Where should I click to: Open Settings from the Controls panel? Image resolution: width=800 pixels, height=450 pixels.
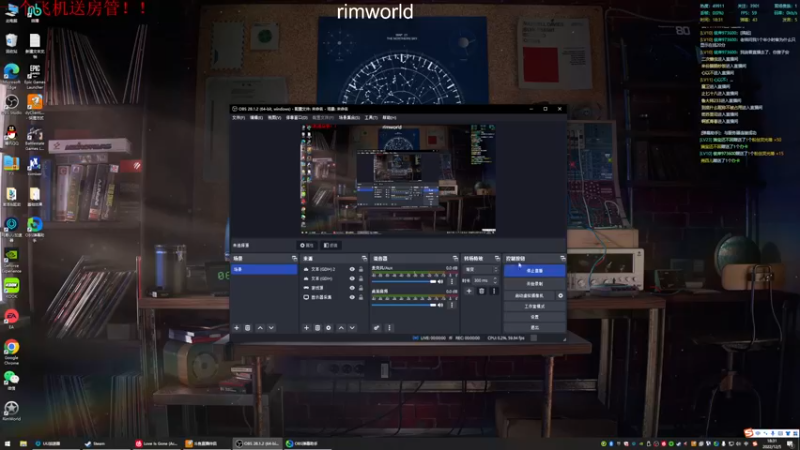coord(534,317)
